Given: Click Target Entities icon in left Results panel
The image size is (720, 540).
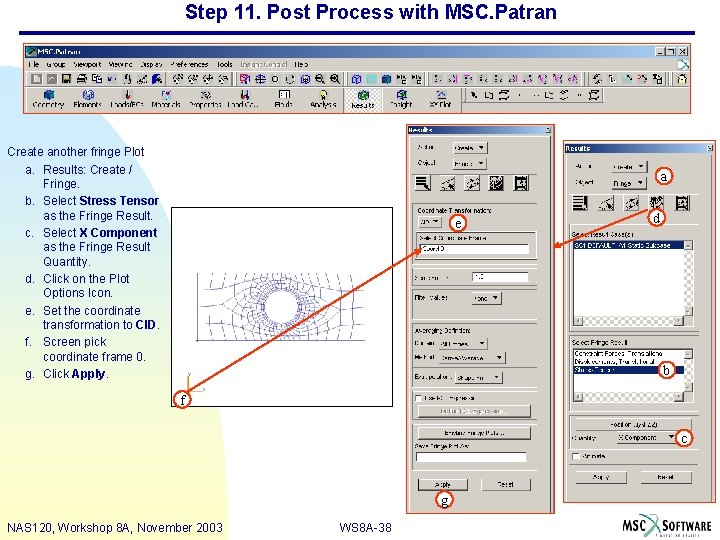Looking at the screenshot, I should coord(447,183).
